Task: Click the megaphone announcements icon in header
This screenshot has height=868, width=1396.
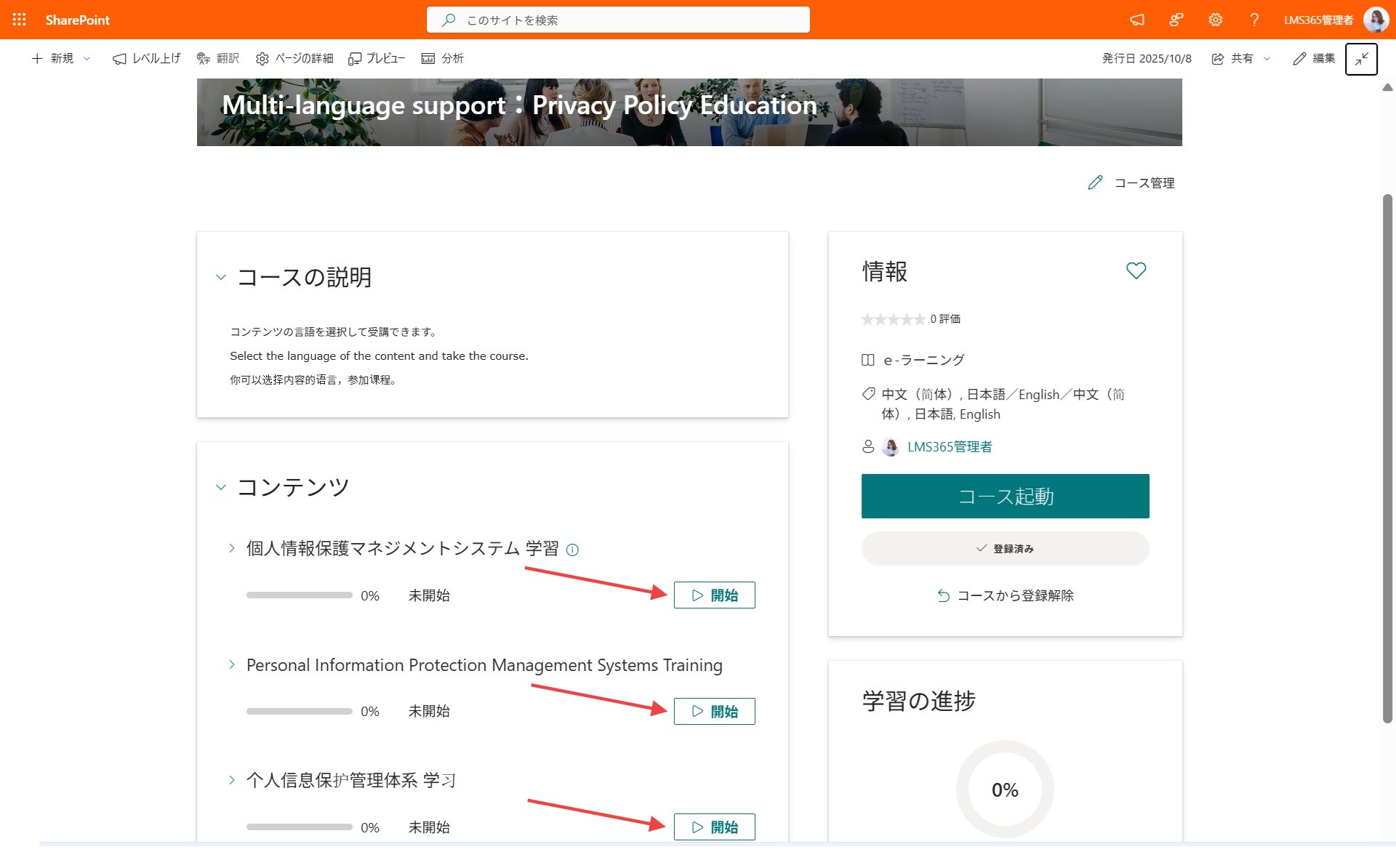Action: coord(1137,20)
